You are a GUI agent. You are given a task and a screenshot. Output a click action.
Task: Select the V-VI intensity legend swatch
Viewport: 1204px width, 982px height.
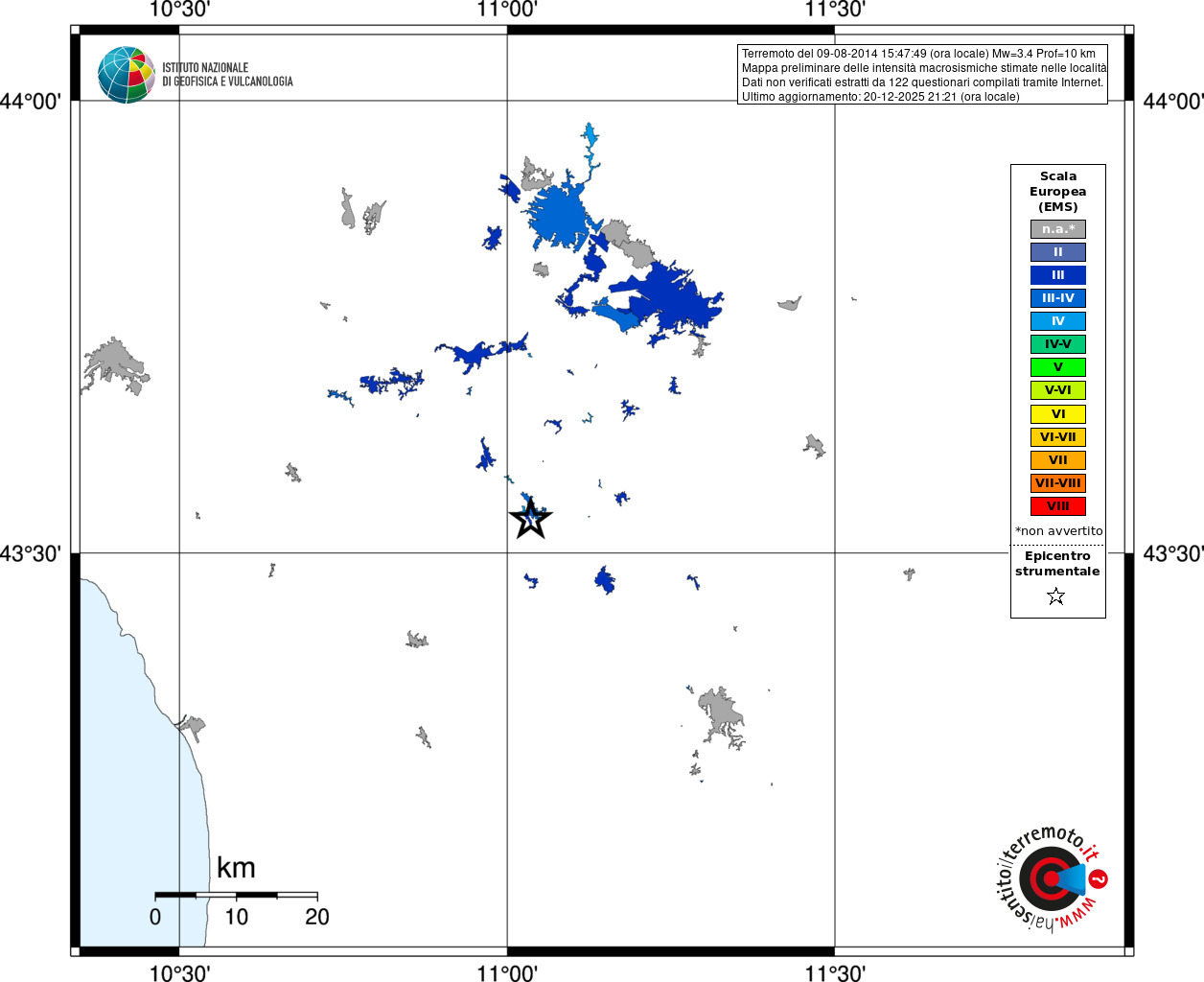click(1058, 390)
